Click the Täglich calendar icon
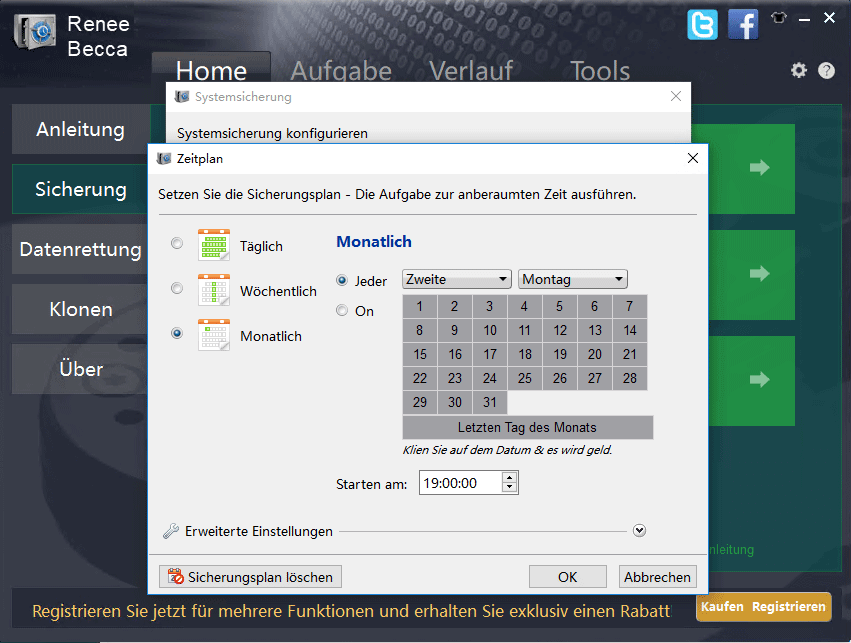This screenshot has width=851, height=643. pyautogui.click(x=214, y=245)
